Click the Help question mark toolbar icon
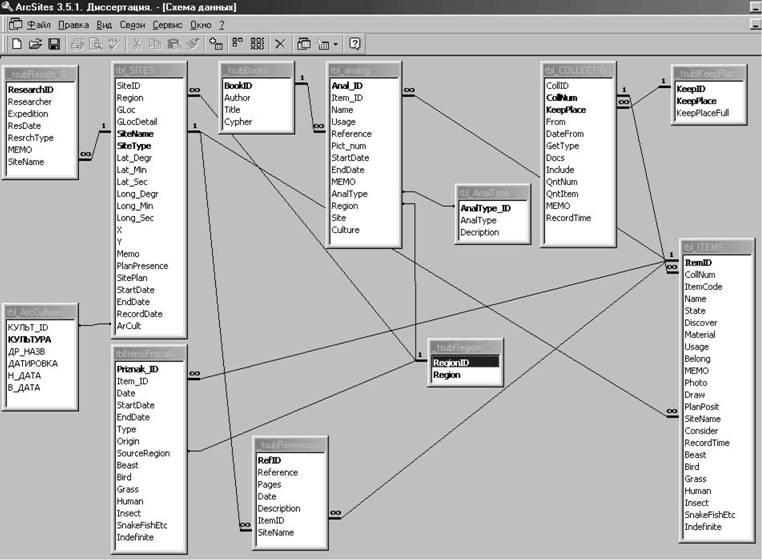Image resolution: width=762 pixels, height=560 pixels. [x=355, y=44]
